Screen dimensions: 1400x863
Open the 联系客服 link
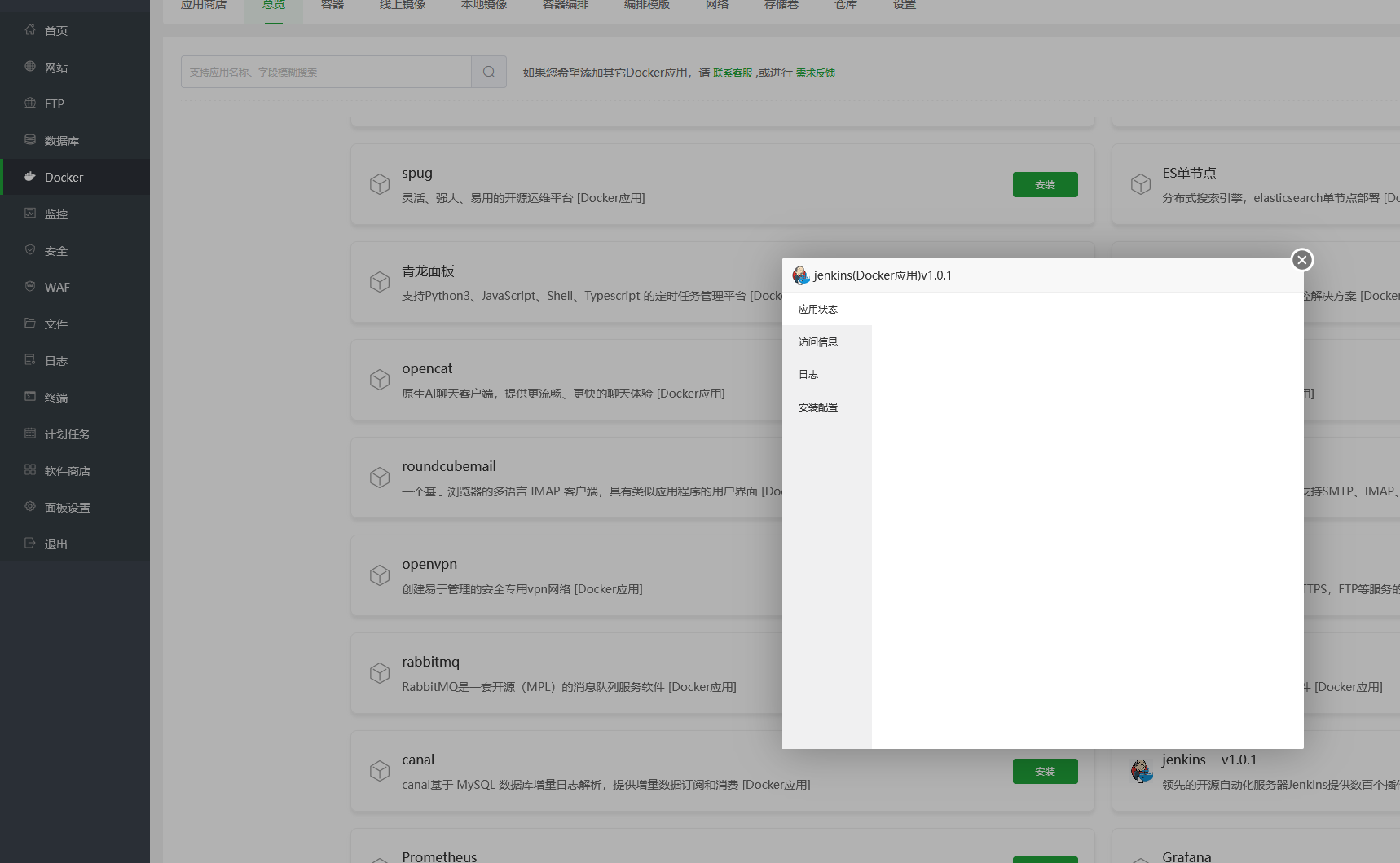click(x=733, y=73)
